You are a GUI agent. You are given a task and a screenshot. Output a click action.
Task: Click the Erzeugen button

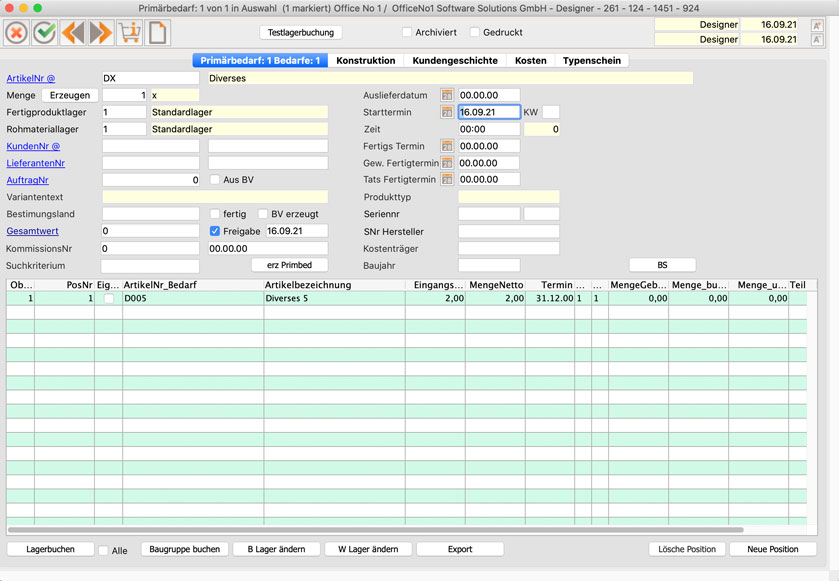[x=70, y=95]
